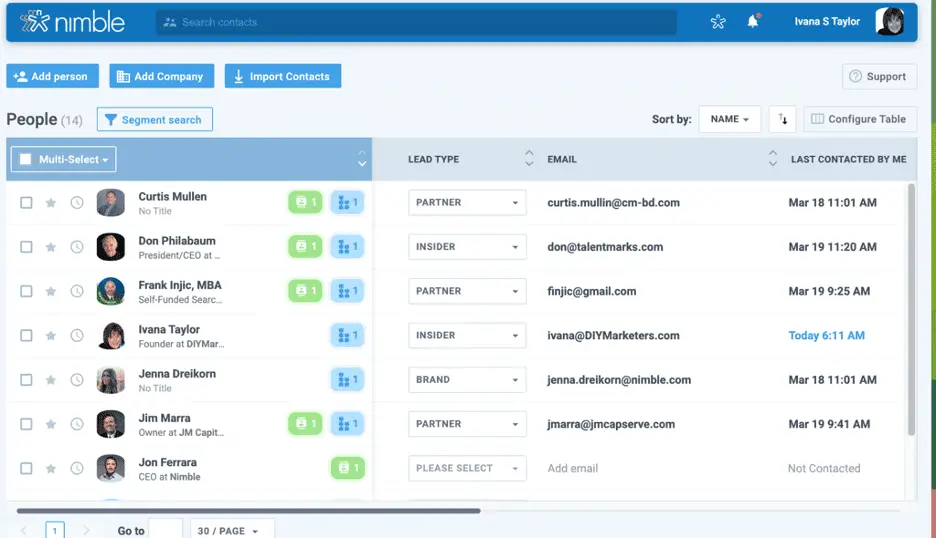Expand Jon Ferrara's PLEASE SELECT dropdown

coord(467,468)
